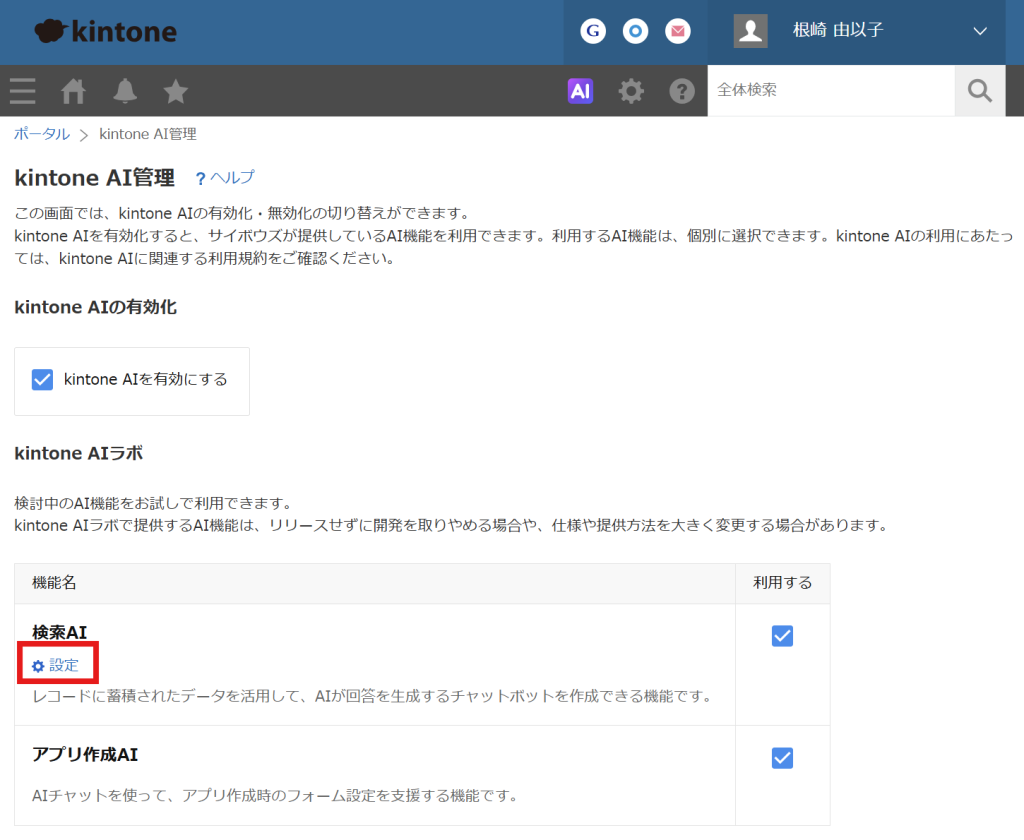Open the pink mail icon
This screenshot has width=1024, height=840.
pos(678,31)
